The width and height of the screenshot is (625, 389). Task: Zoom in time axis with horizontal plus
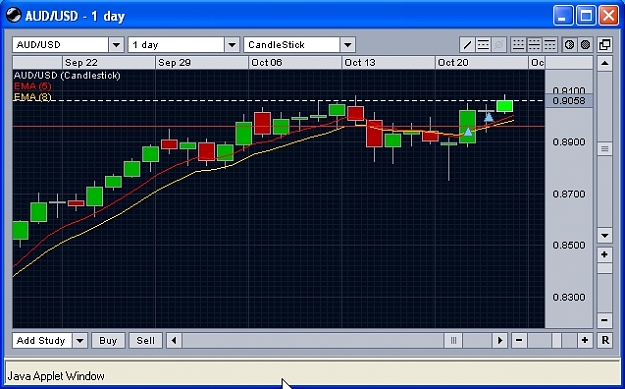585,340
